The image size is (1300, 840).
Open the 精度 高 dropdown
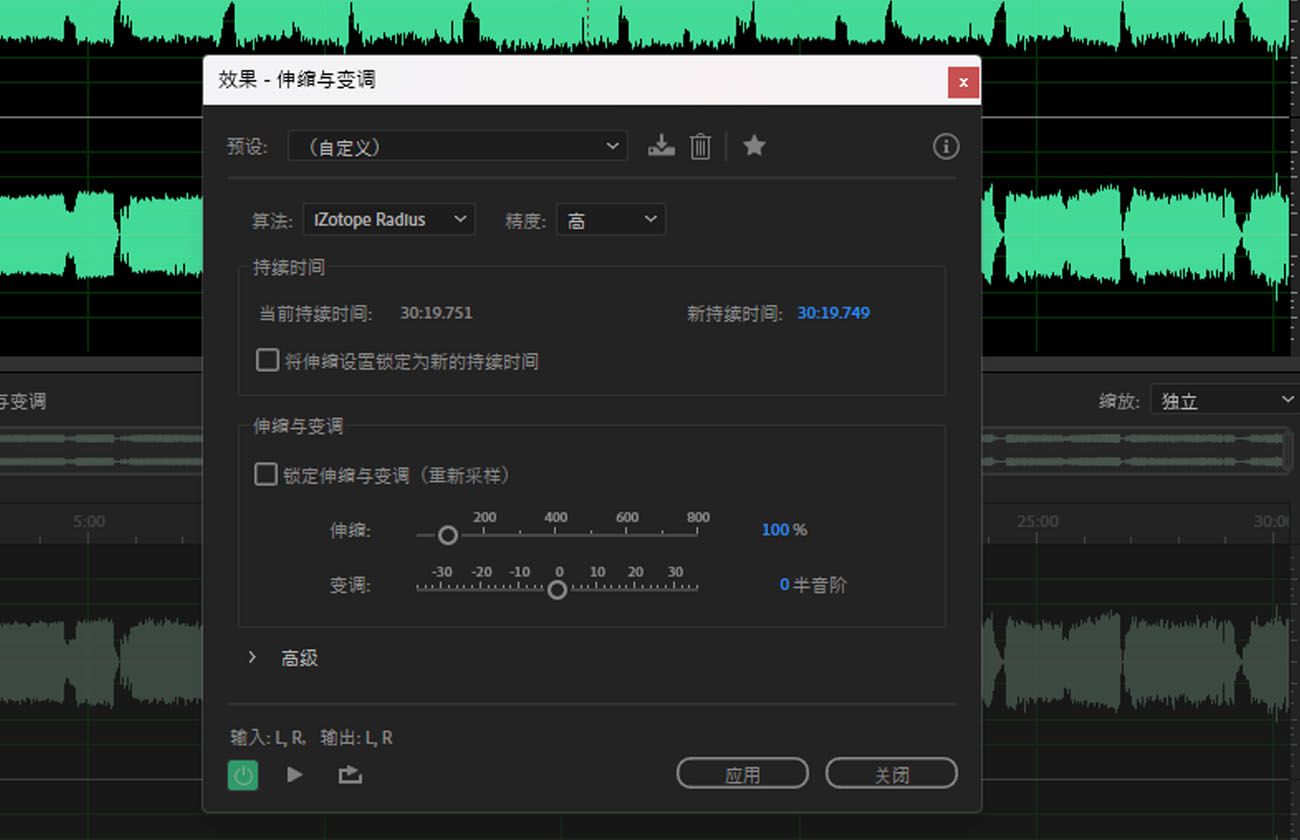611,220
